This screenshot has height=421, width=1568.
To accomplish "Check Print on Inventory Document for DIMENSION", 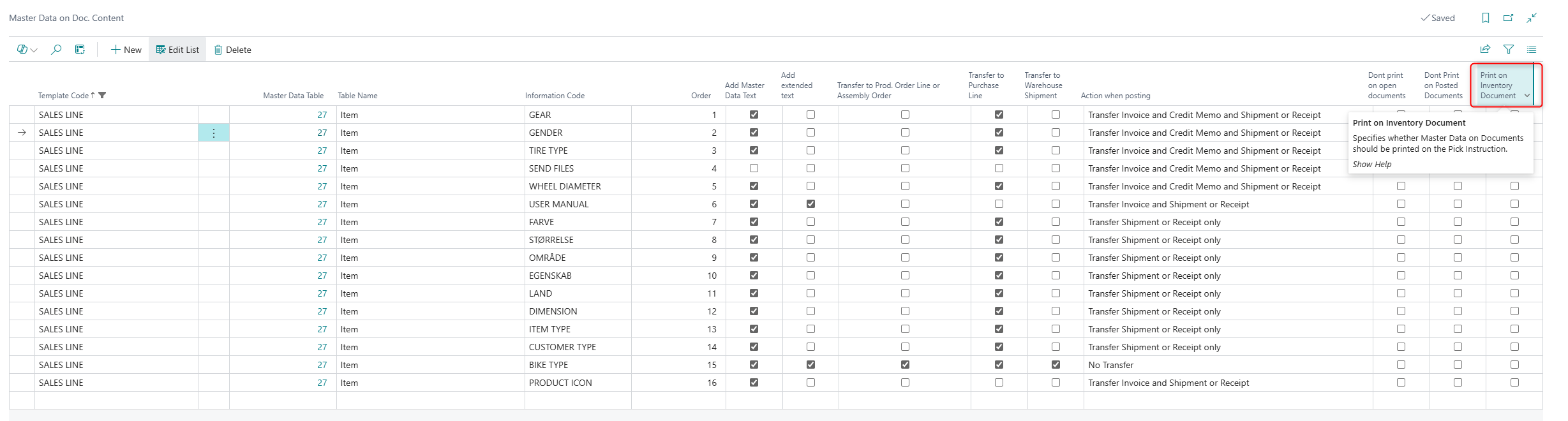I will (x=1514, y=311).
